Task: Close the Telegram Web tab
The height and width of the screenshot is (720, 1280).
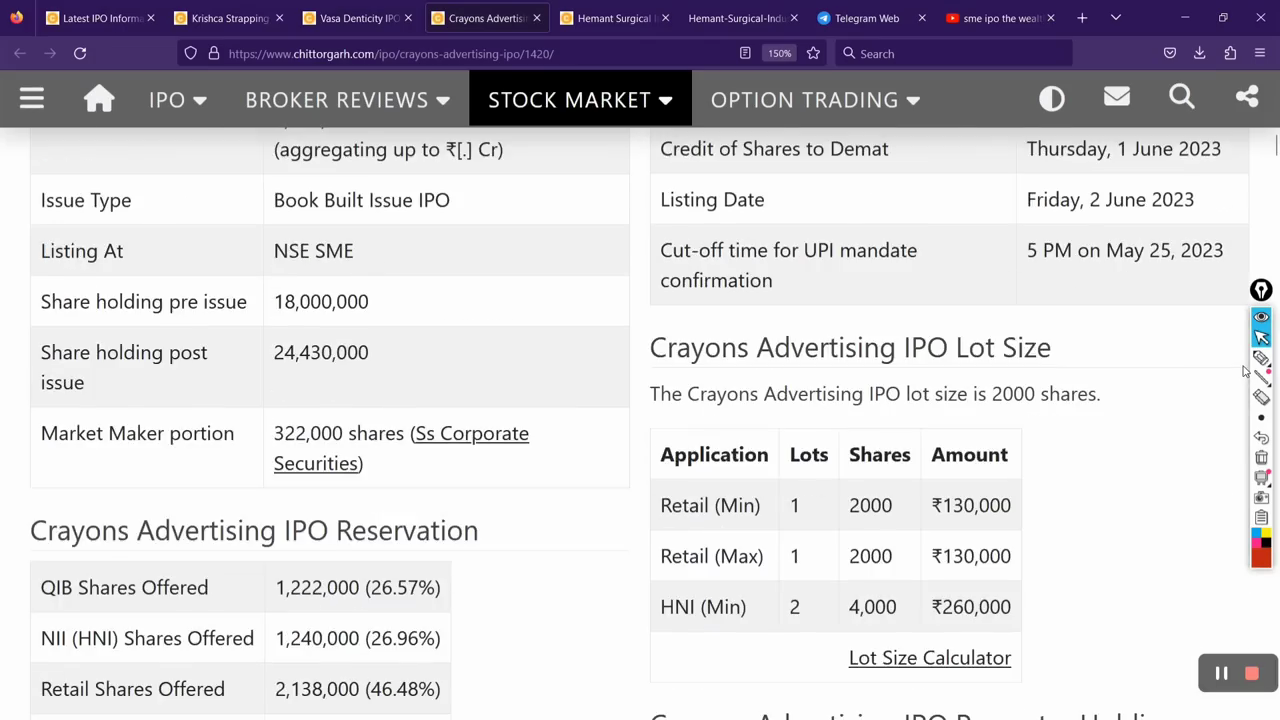Action: pyautogui.click(x=922, y=18)
